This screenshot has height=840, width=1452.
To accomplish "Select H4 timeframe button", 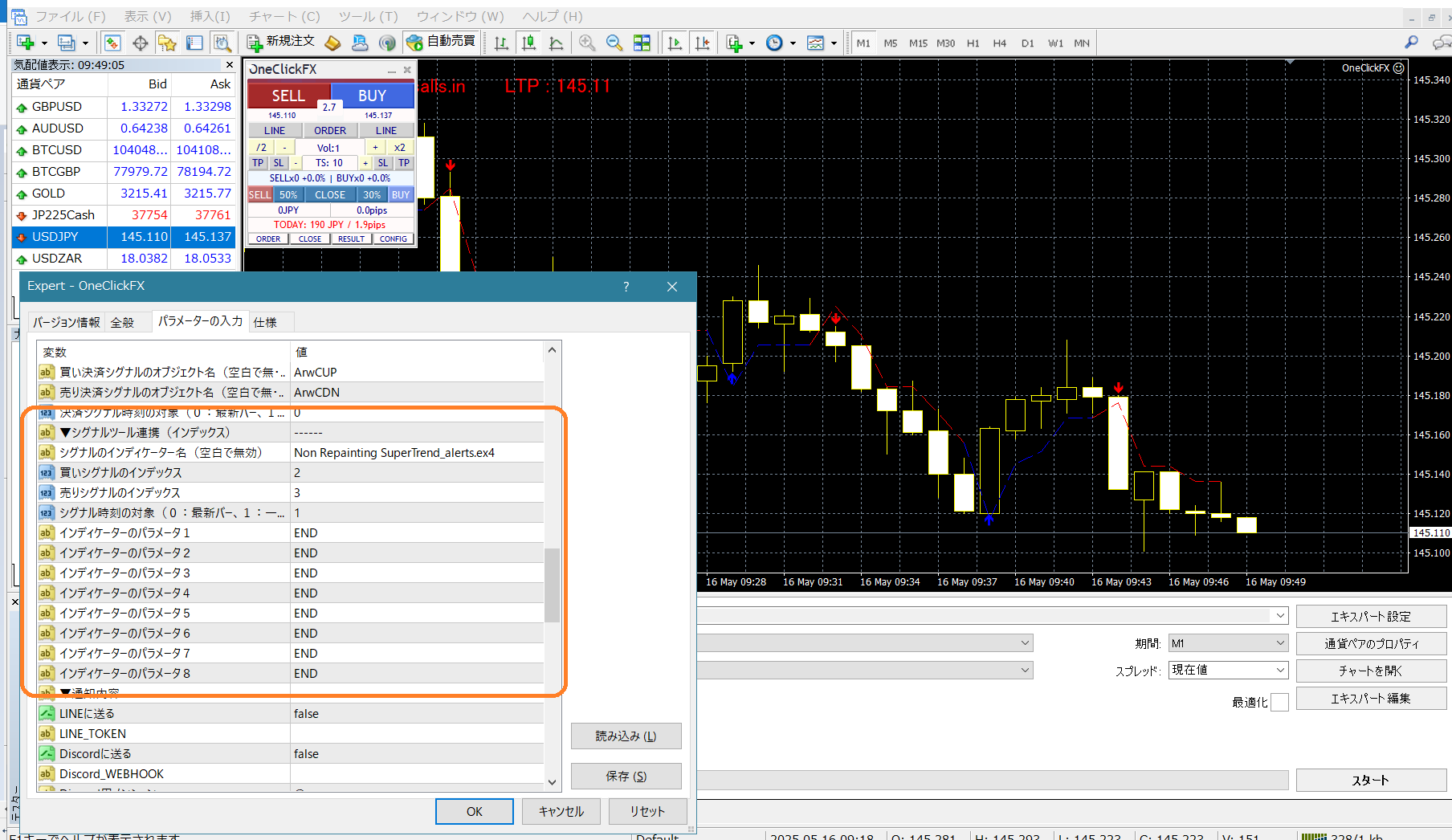I will click(1000, 43).
